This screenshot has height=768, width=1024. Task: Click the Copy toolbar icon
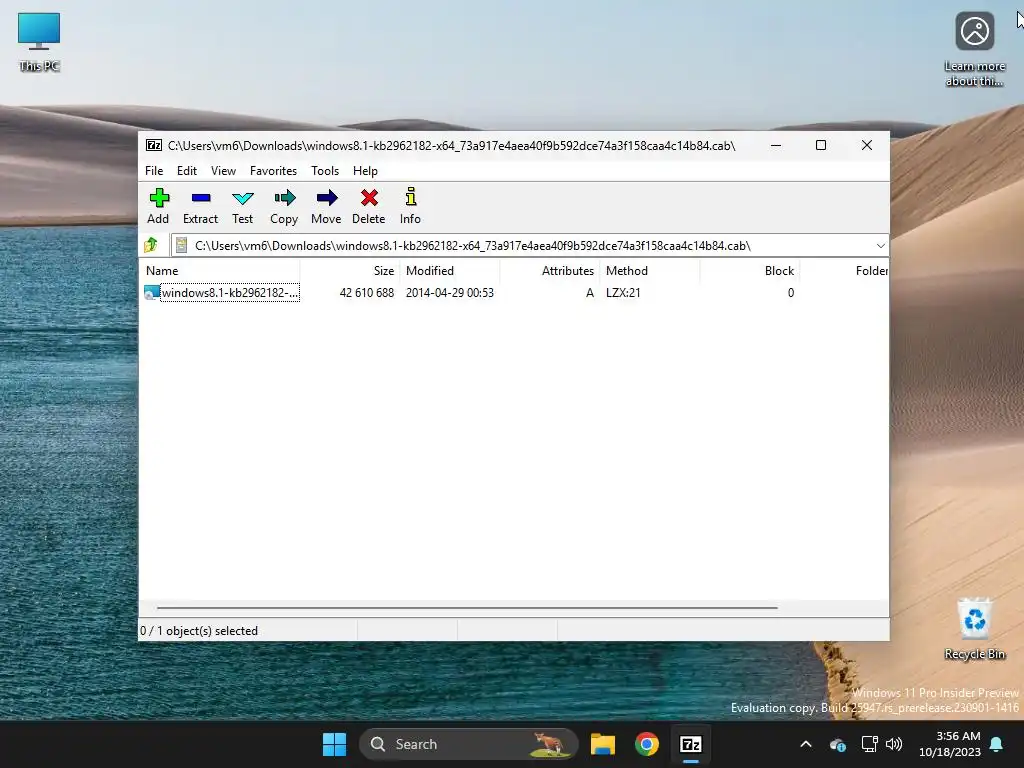point(284,198)
